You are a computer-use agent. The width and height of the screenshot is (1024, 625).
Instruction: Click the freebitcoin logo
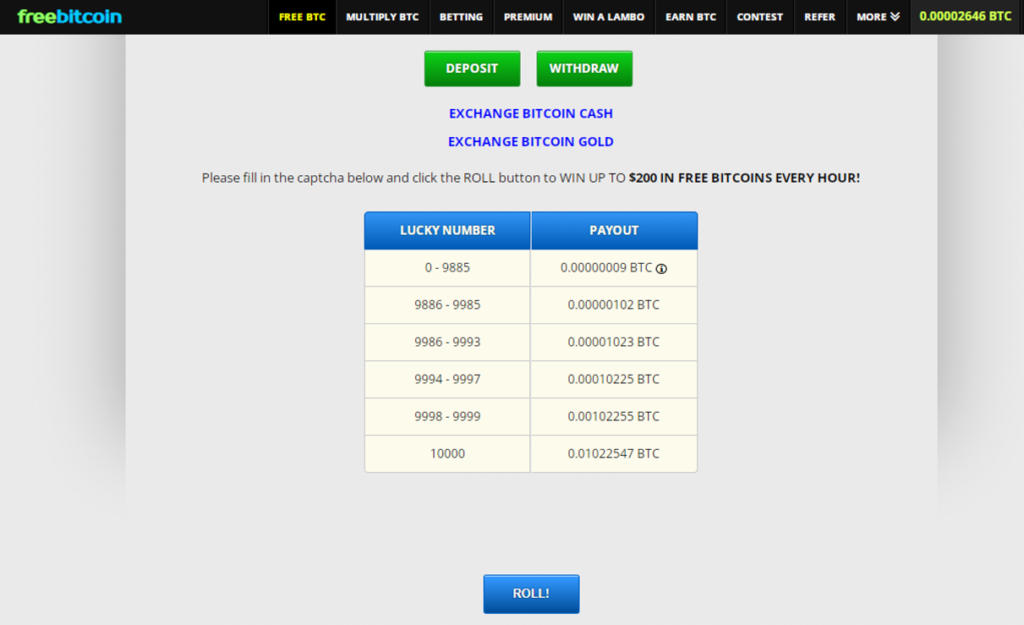click(69, 16)
